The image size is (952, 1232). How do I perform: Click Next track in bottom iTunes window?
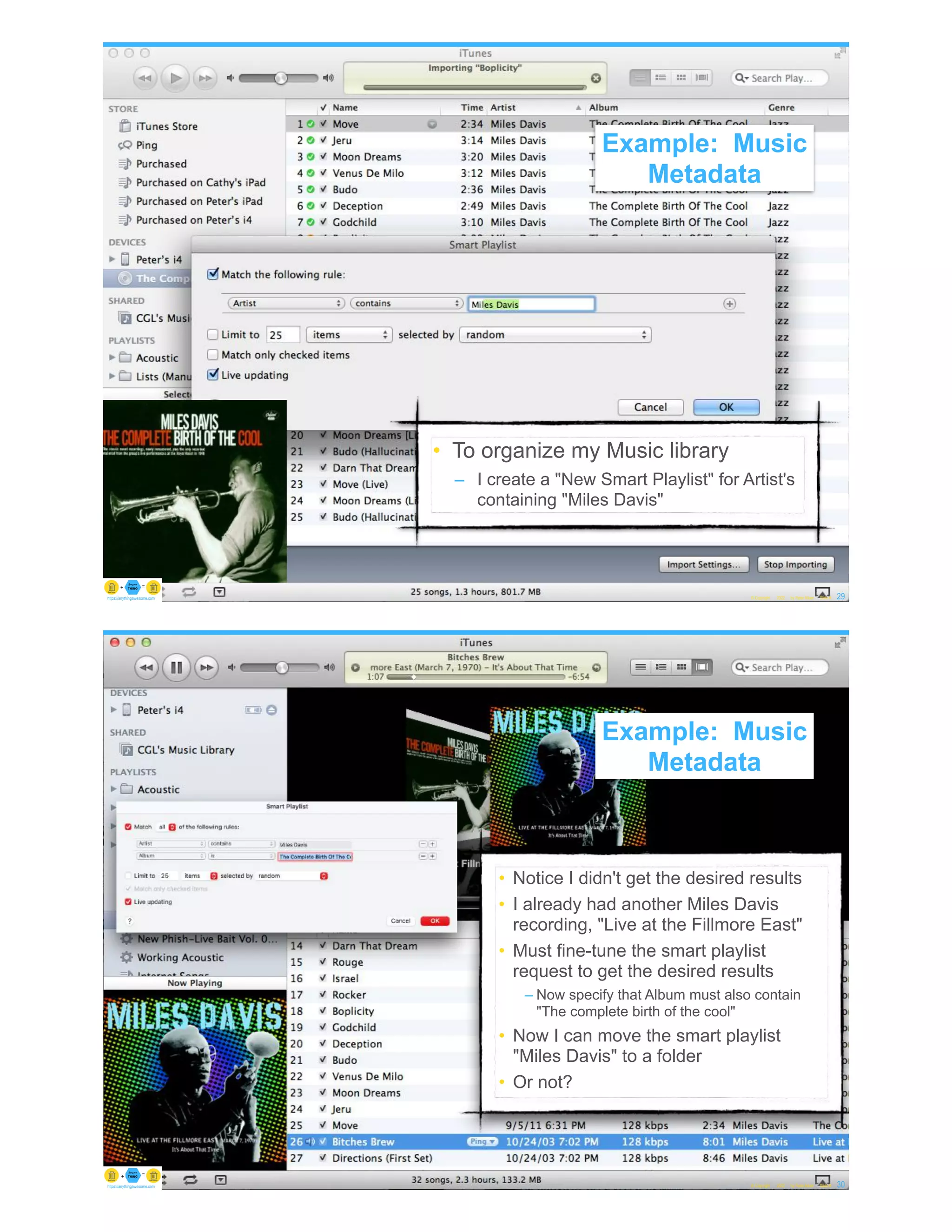pos(206,667)
